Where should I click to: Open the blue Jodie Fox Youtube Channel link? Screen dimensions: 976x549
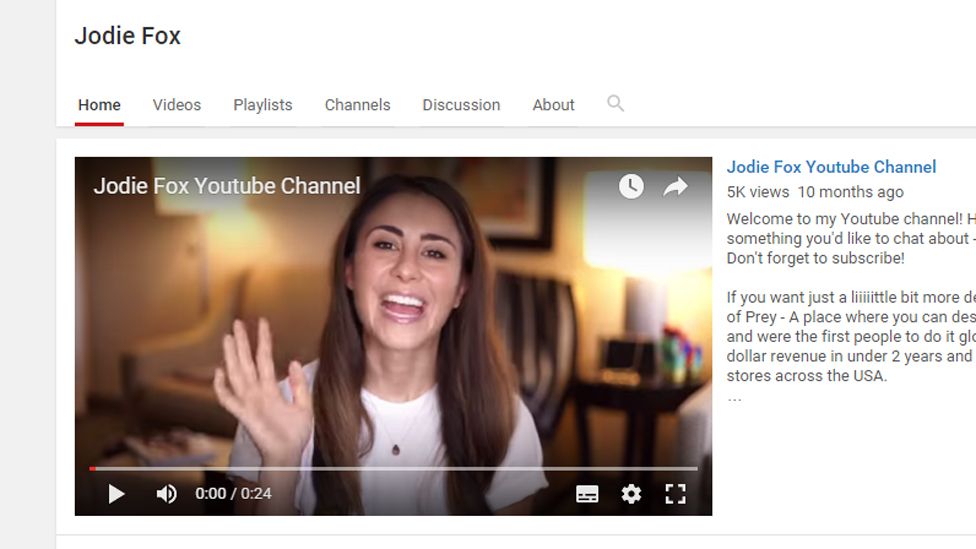[x=831, y=167]
